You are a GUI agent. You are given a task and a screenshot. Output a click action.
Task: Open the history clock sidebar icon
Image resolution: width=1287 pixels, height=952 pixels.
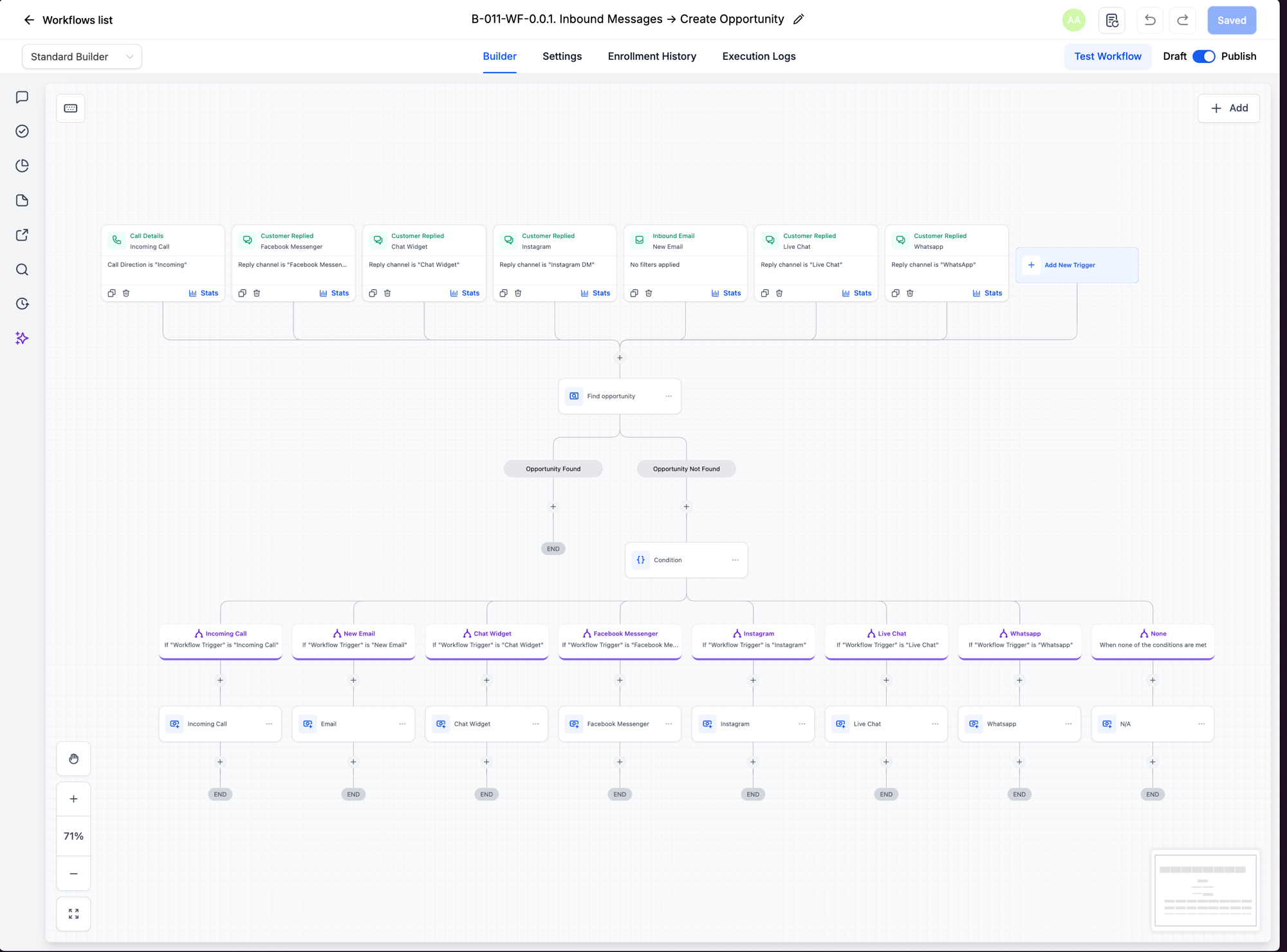coord(22,304)
